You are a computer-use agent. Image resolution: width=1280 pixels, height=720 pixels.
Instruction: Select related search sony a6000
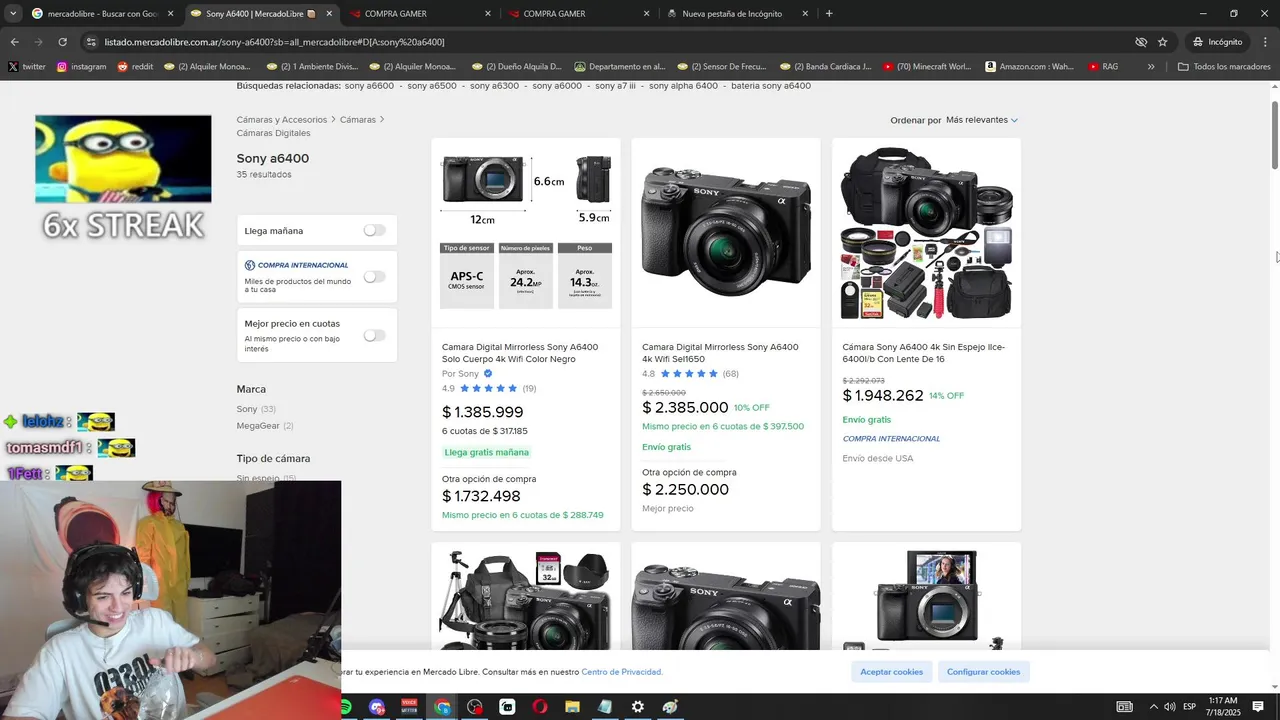point(557,86)
